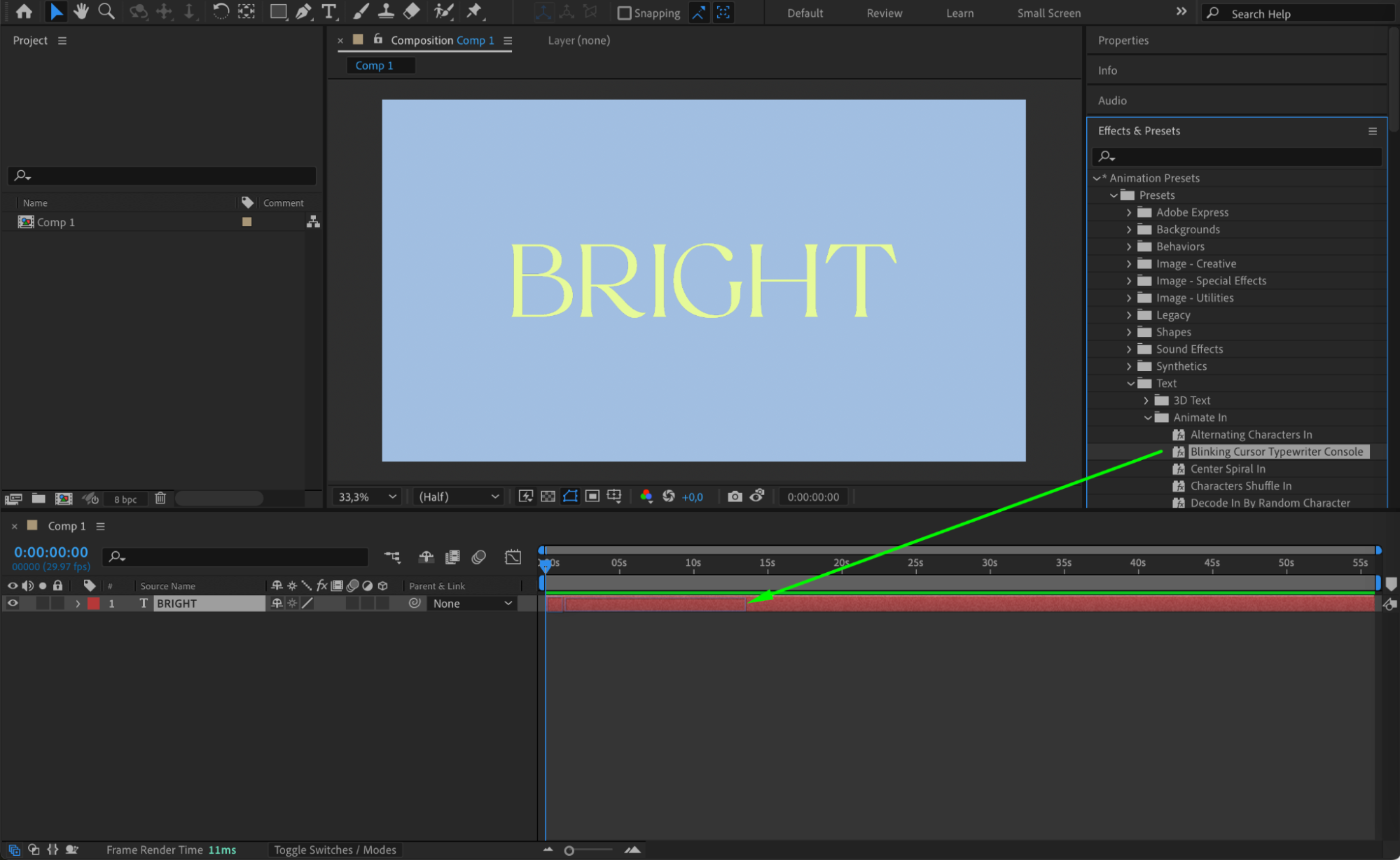Click the Comp 1 breadcrumb button
Viewport: 1400px width, 860px height.
374,65
